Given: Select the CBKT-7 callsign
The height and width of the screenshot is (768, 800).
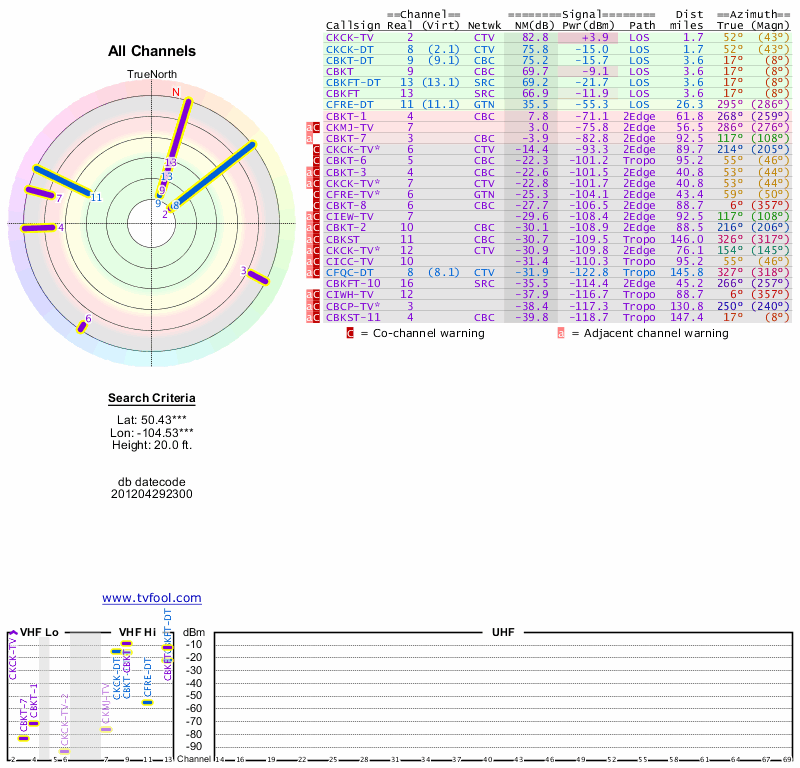Looking at the screenshot, I should [x=346, y=138].
